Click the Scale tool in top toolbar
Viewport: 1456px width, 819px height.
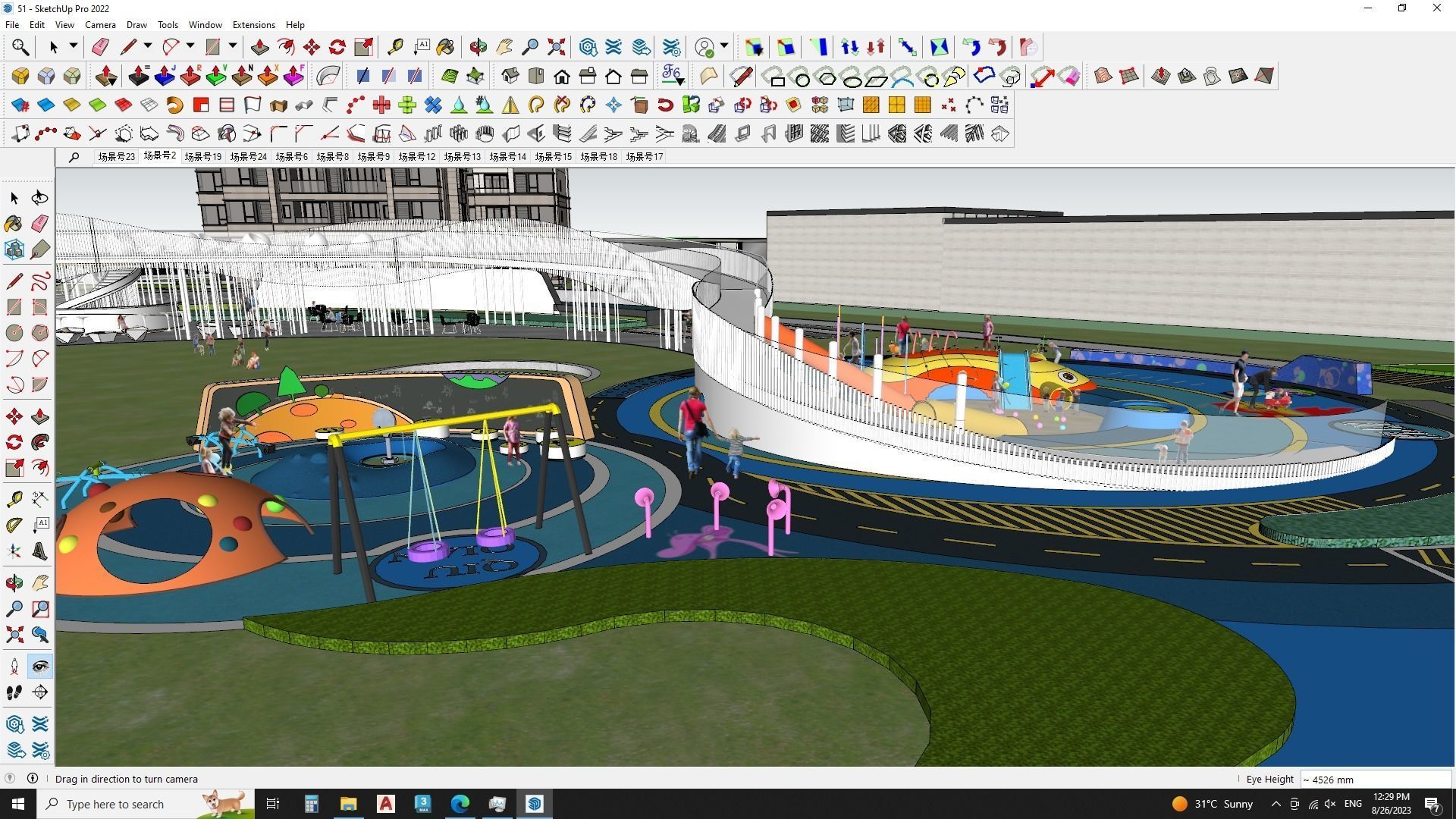tap(363, 47)
